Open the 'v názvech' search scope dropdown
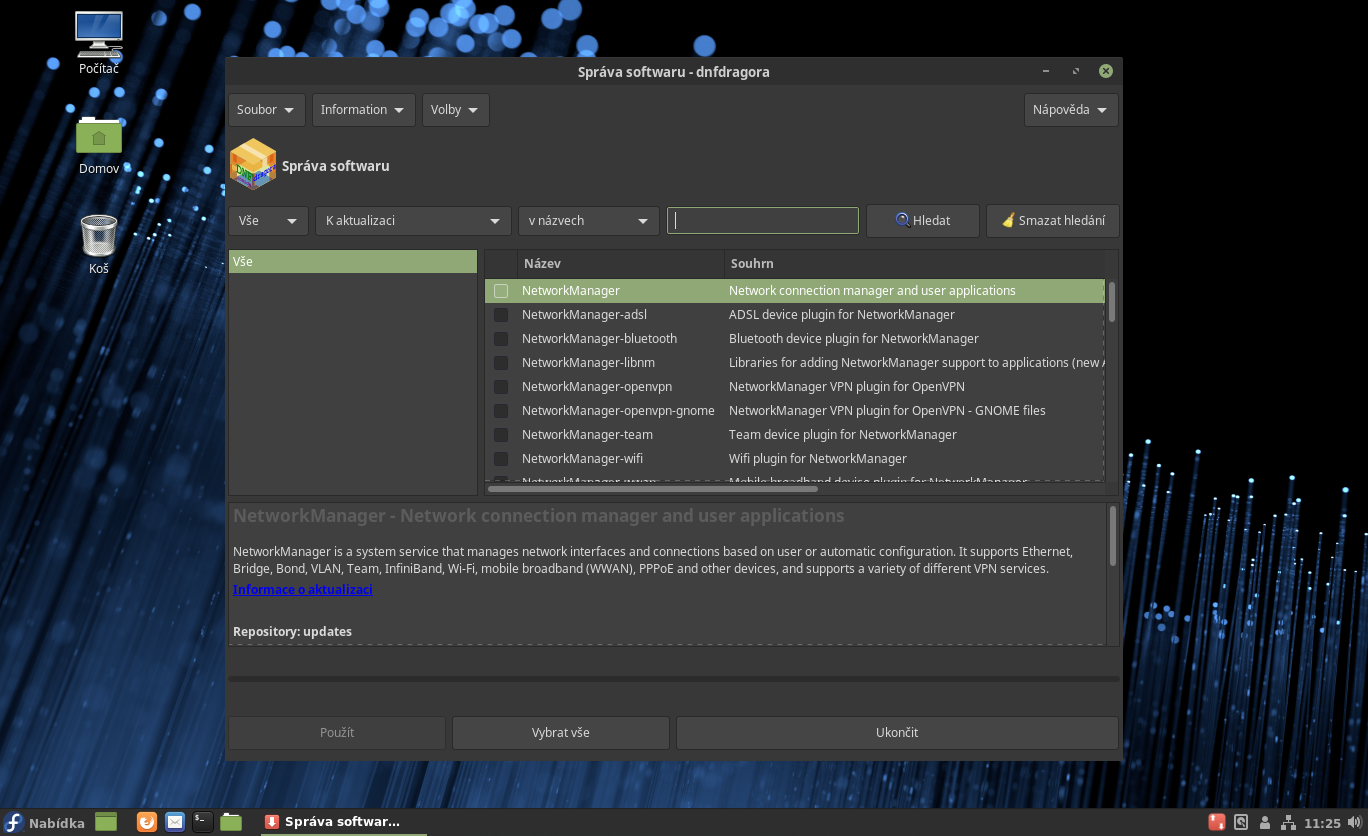Screen dimensions: 1368x836 (588, 221)
